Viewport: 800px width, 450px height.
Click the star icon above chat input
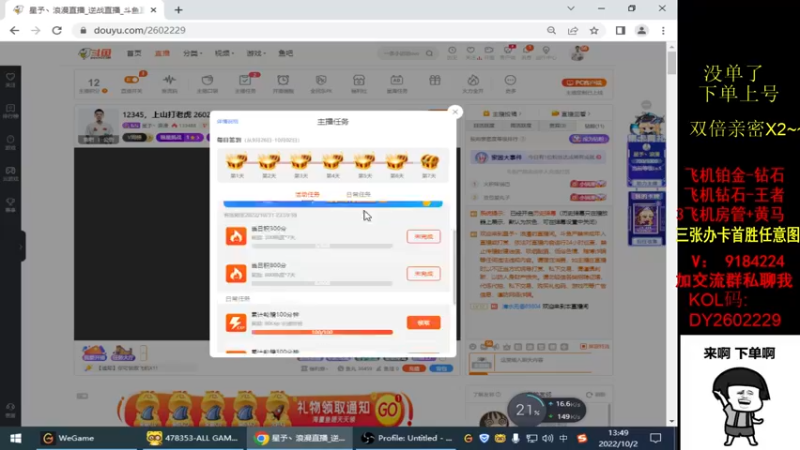pos(507,346)
